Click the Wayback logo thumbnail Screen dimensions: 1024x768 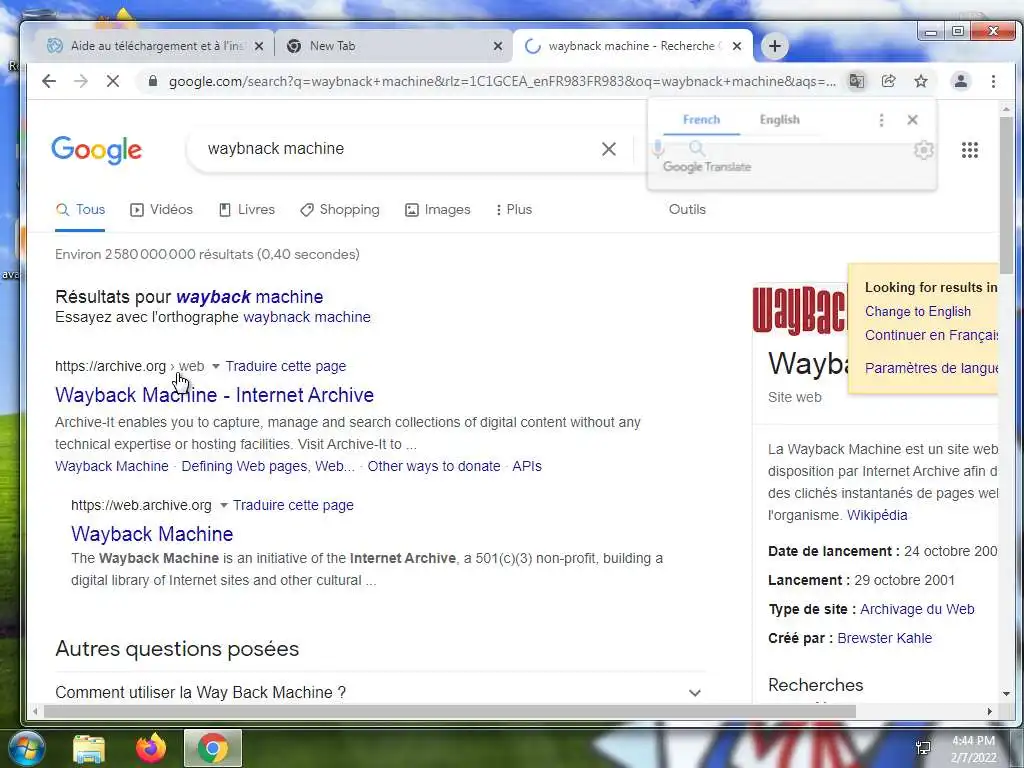point(799,310)
